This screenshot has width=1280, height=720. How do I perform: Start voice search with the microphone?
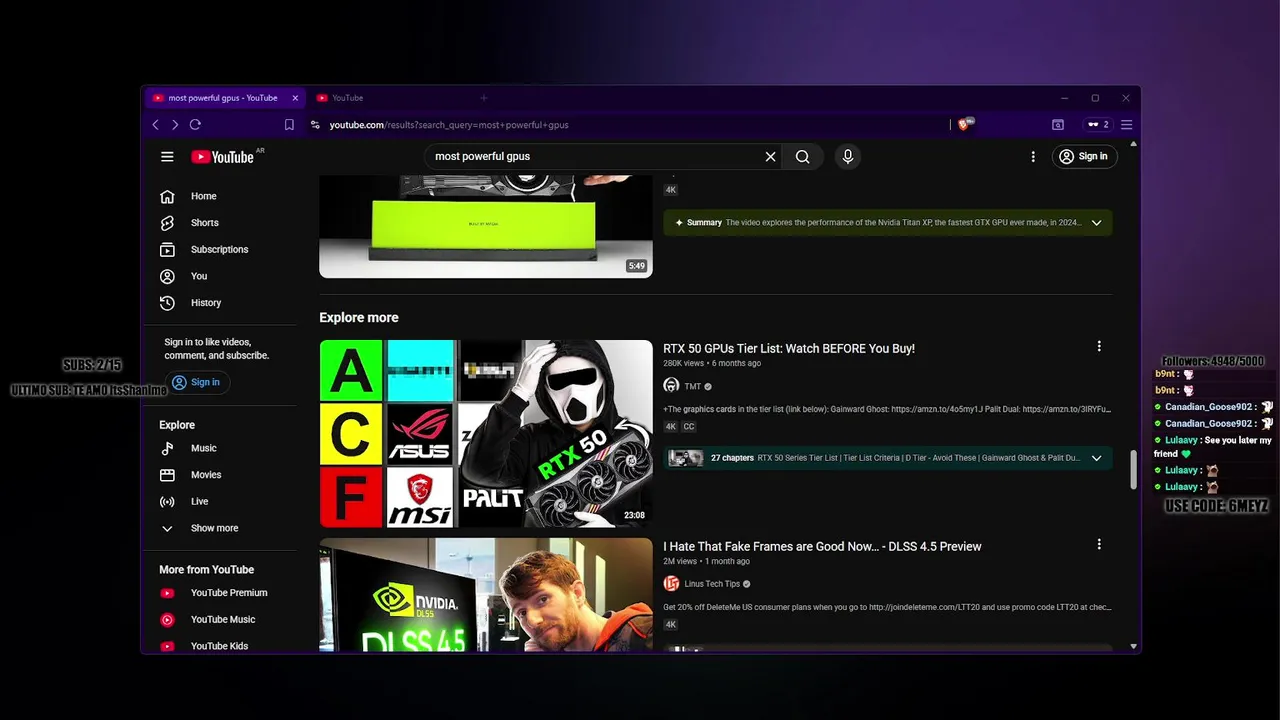[x=847, y=157]
